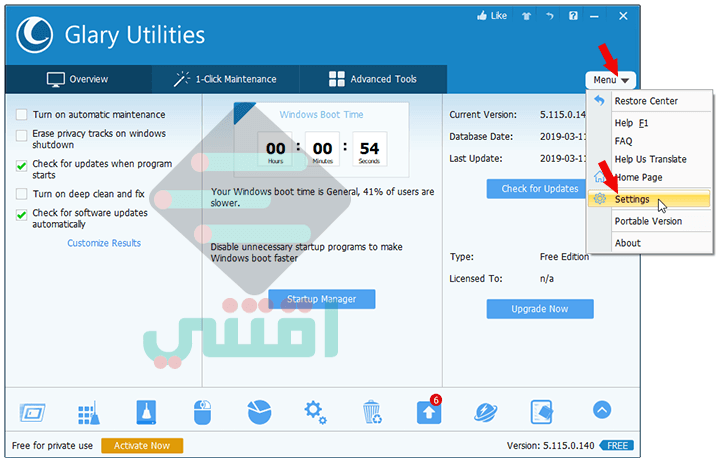Image resolution: width=720 pixels, height=458 pixels.
Task: Open the mouse-shaped Context Menu Manager icon
Action: coord(202,412)
